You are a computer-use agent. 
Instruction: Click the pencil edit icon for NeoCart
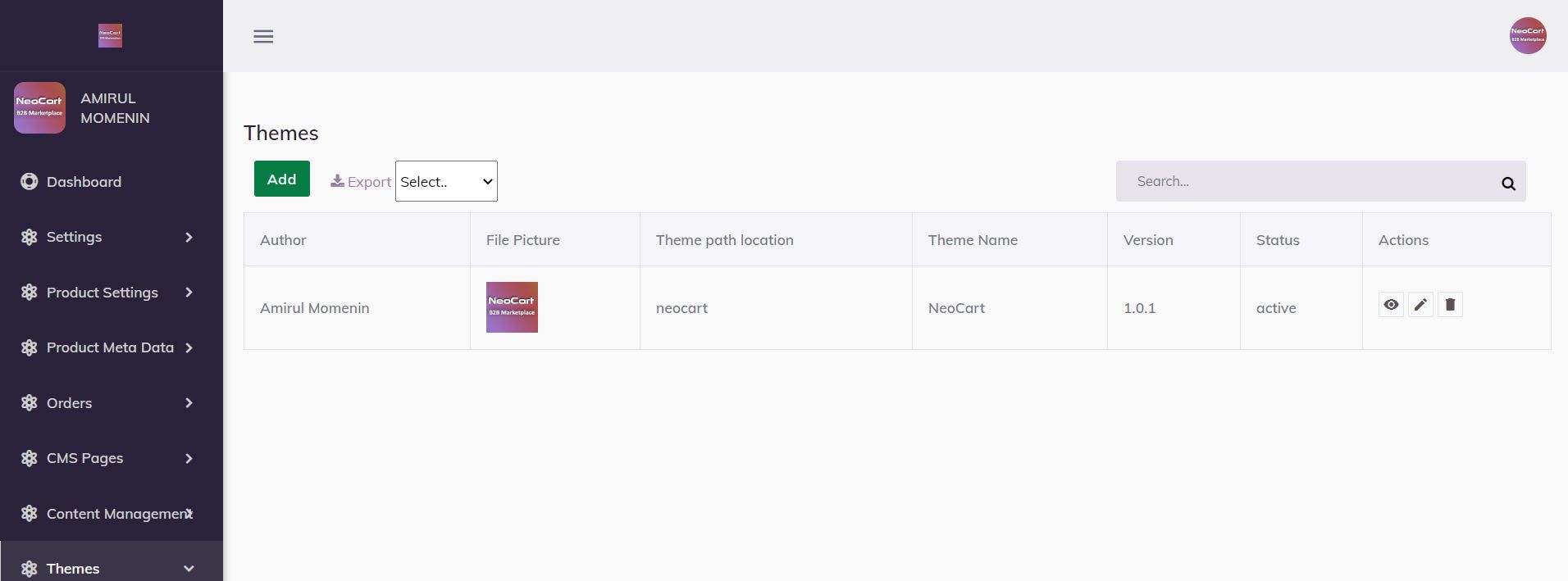tap(1420, 305)
